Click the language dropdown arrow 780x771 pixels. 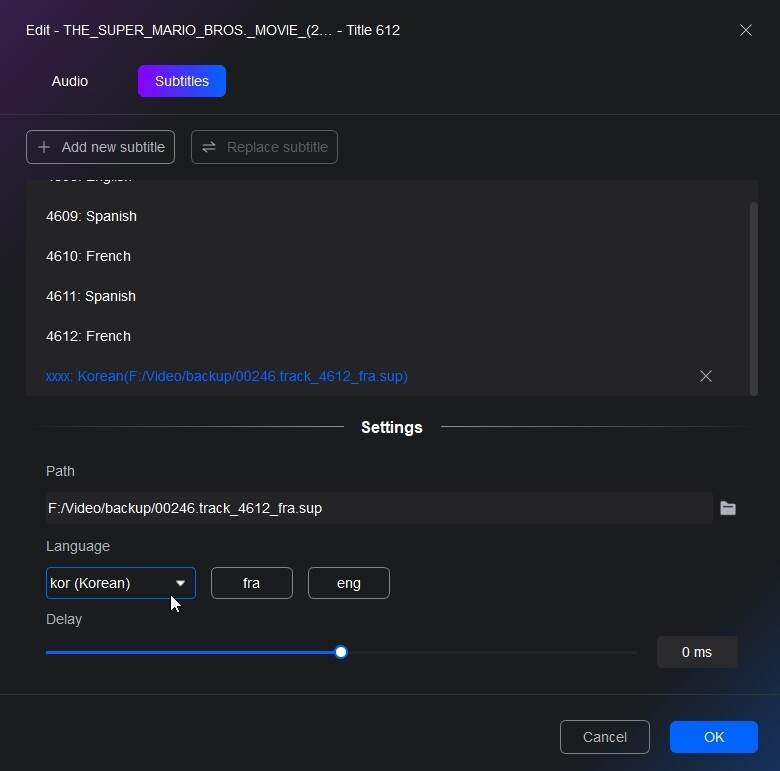pyautogui.click(x=180, y=583)
